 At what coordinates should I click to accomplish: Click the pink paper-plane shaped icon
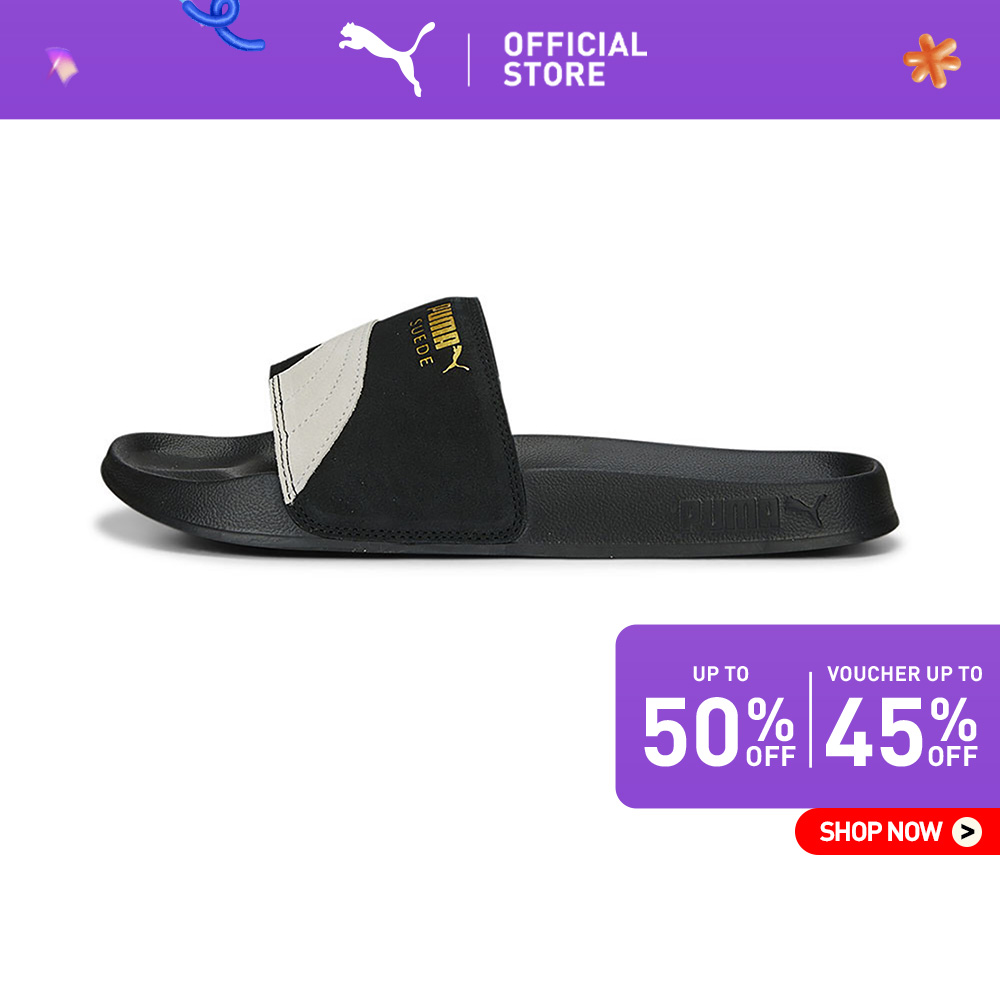coord(62,65)
